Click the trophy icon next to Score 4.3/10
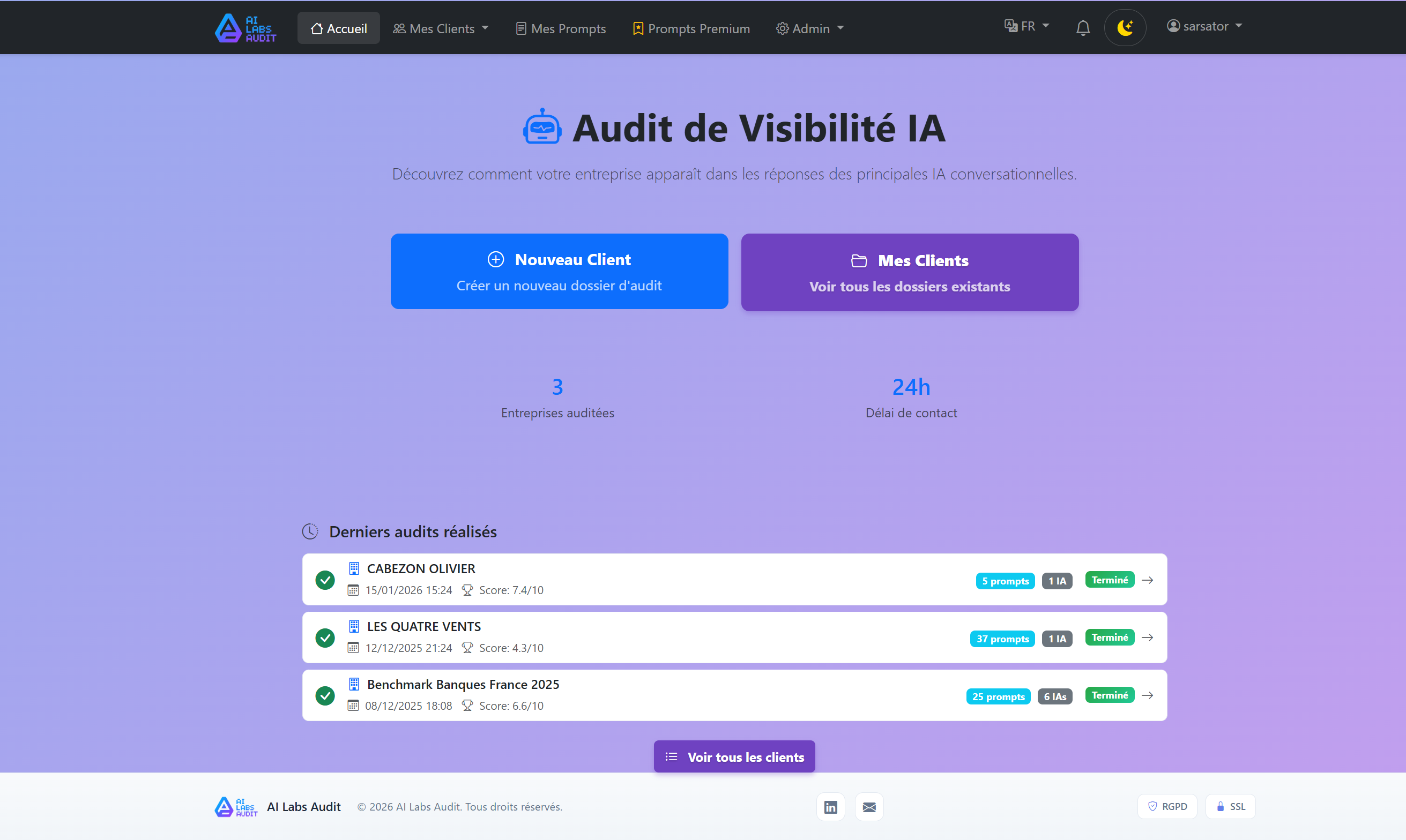The height and width of the screenshot is (840, 1406). 467,648
